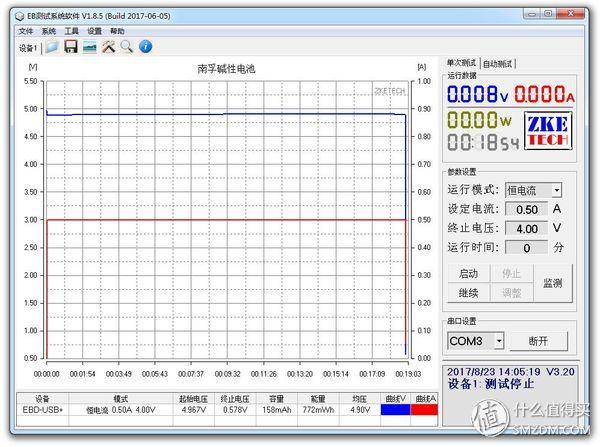Open the tools settings hammer icon
Image resolution: width=600 pixels, height=447 pixels.
109,47
